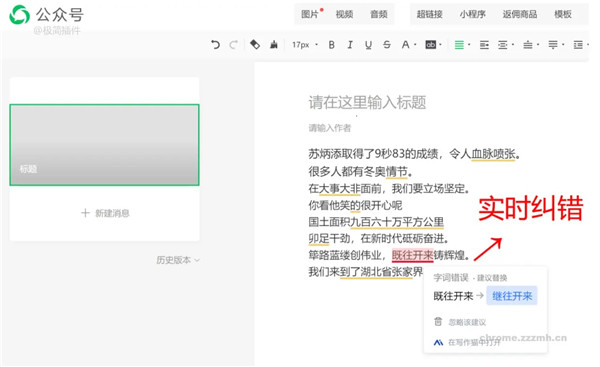
Task: Click the both-side indent icon
Action: [x=503, y=45]
